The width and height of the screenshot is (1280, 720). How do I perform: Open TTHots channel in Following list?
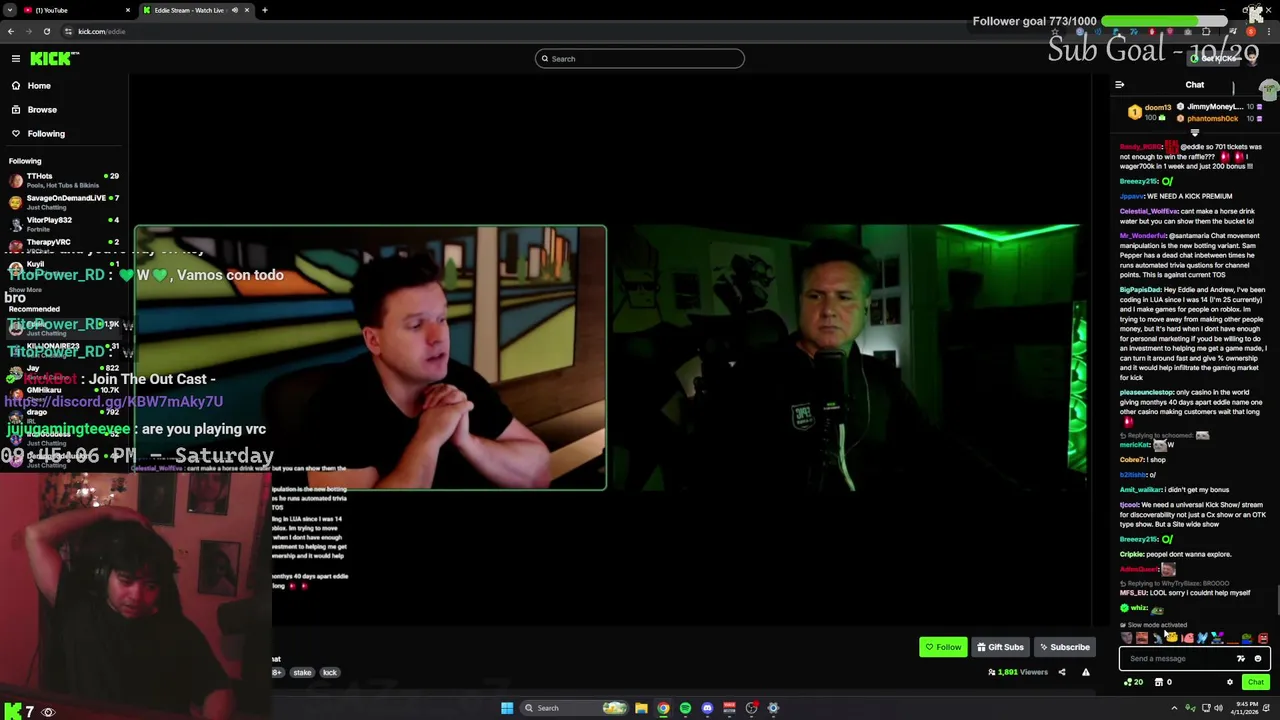[x=64, y=180]
